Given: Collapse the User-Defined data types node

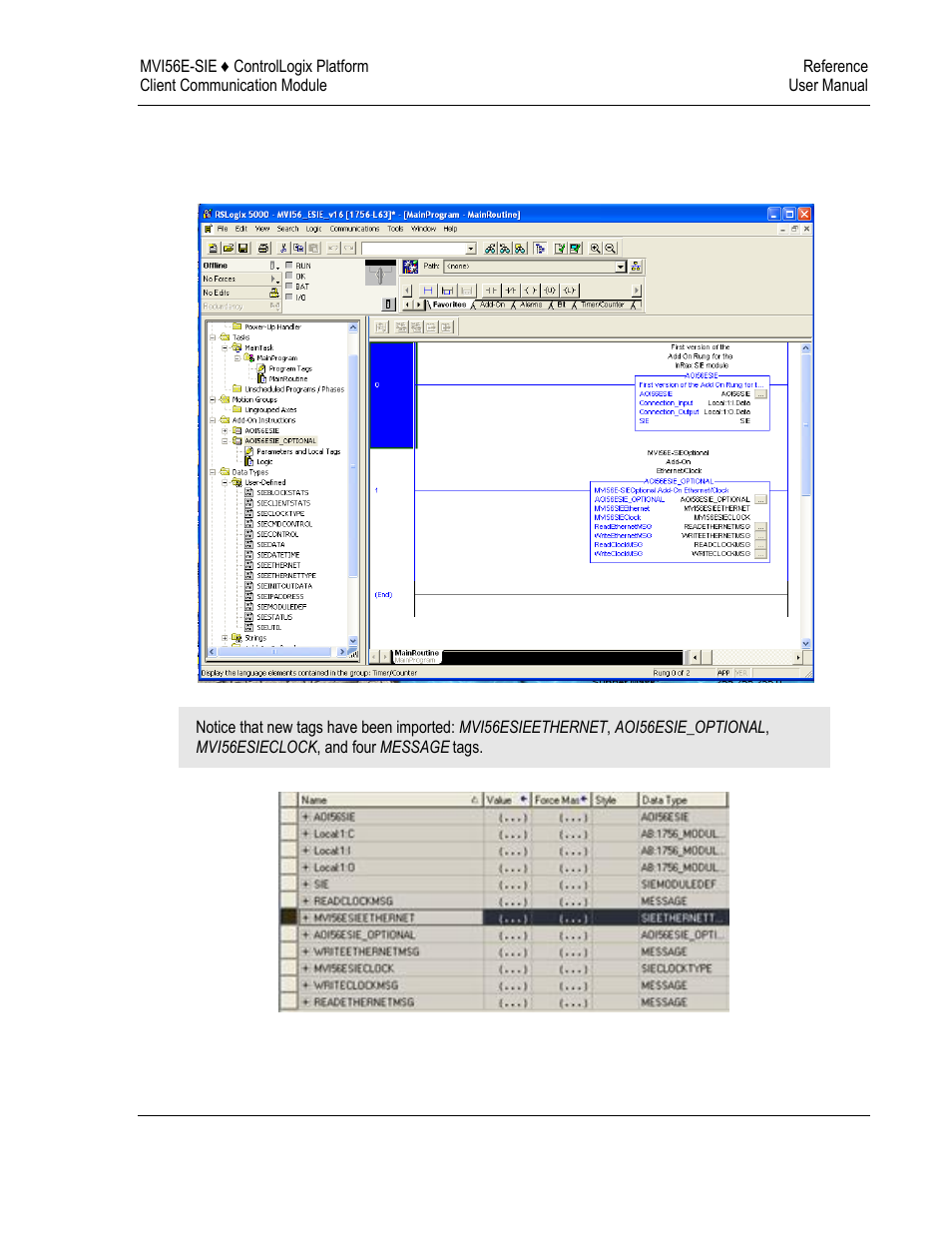Looking at the screenshot, I should [225, 482].
